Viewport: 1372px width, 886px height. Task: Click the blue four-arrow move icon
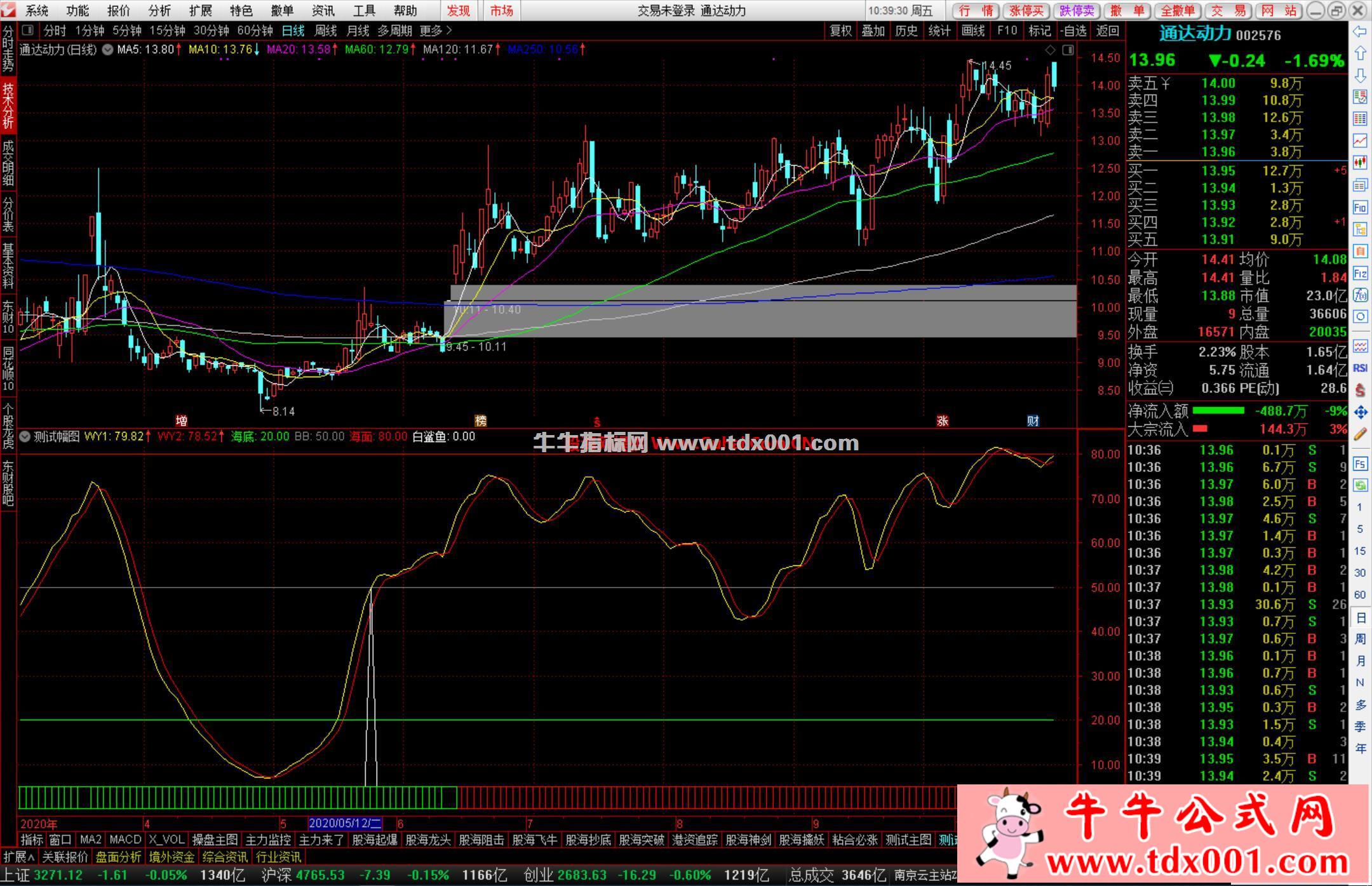click(x=1360, y=412)
